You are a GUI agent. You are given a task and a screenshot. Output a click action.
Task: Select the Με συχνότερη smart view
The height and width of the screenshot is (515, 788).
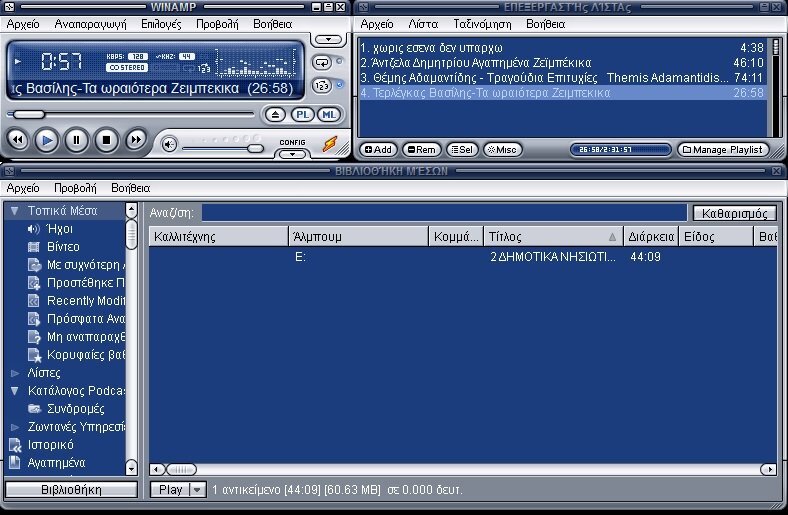[75, 265]
